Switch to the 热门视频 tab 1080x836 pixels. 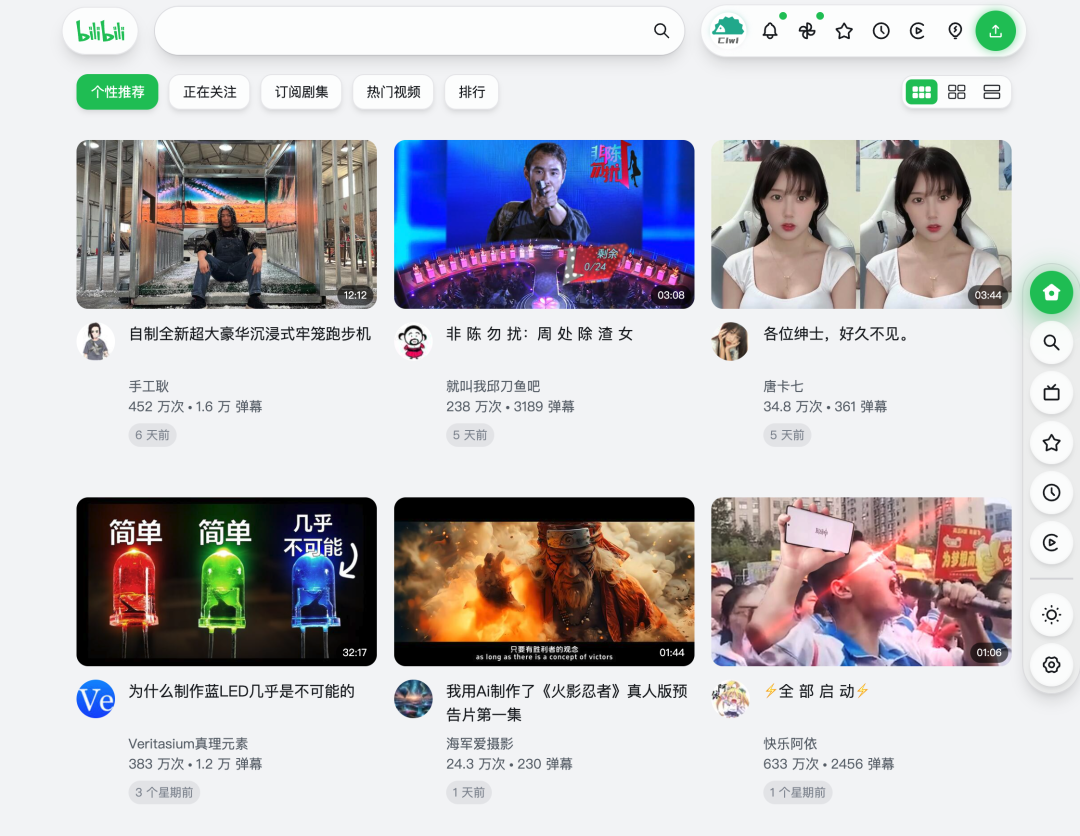tap(393, 92)
